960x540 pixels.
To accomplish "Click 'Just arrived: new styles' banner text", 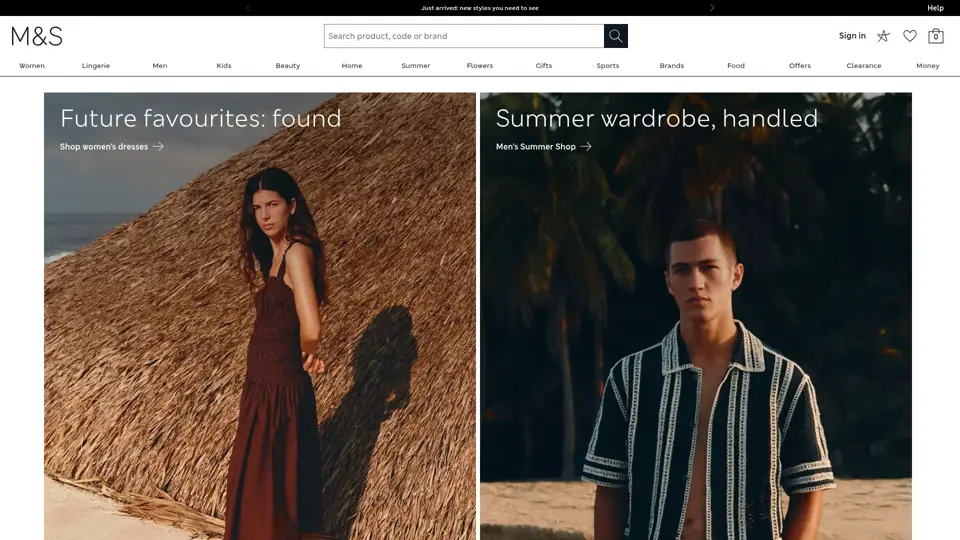I will (480, 8).
